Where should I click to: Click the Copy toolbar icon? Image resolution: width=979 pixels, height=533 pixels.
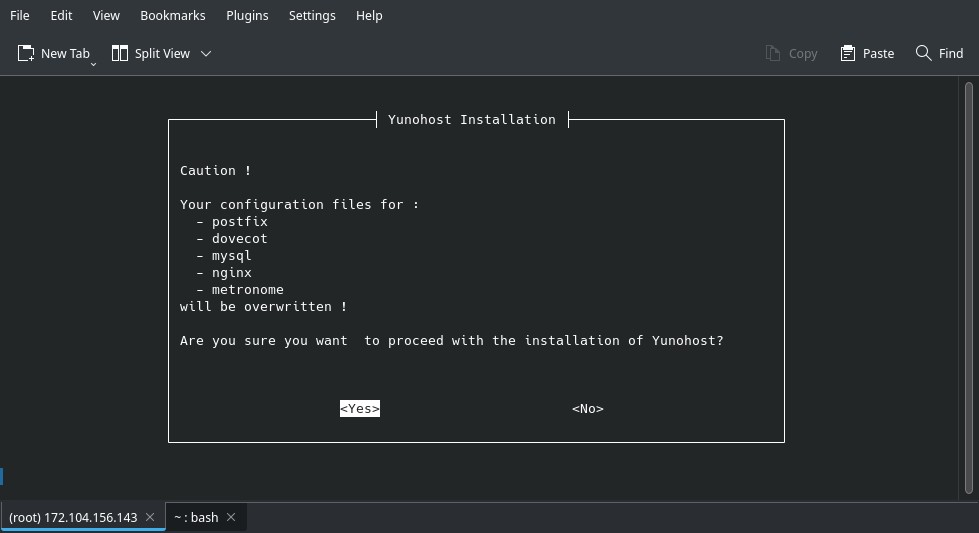click(x=773, y=53)
